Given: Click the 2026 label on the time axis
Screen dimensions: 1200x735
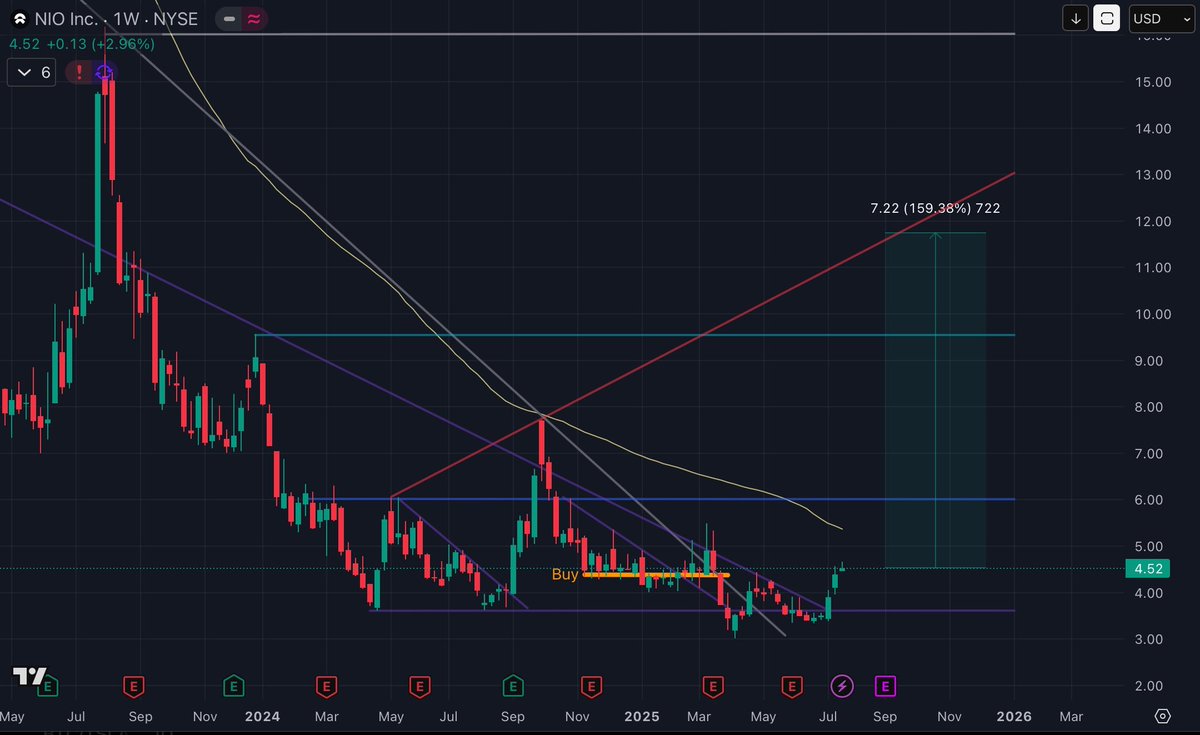Looking at the screenshot, I should coord(1014,717).
